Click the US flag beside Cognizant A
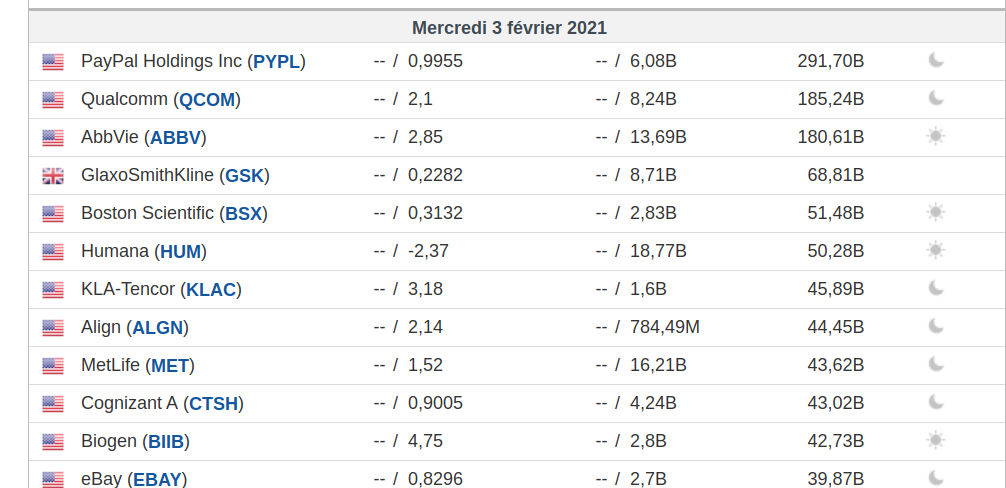The width and height of the screenshot is (1006, 488). 53,404
